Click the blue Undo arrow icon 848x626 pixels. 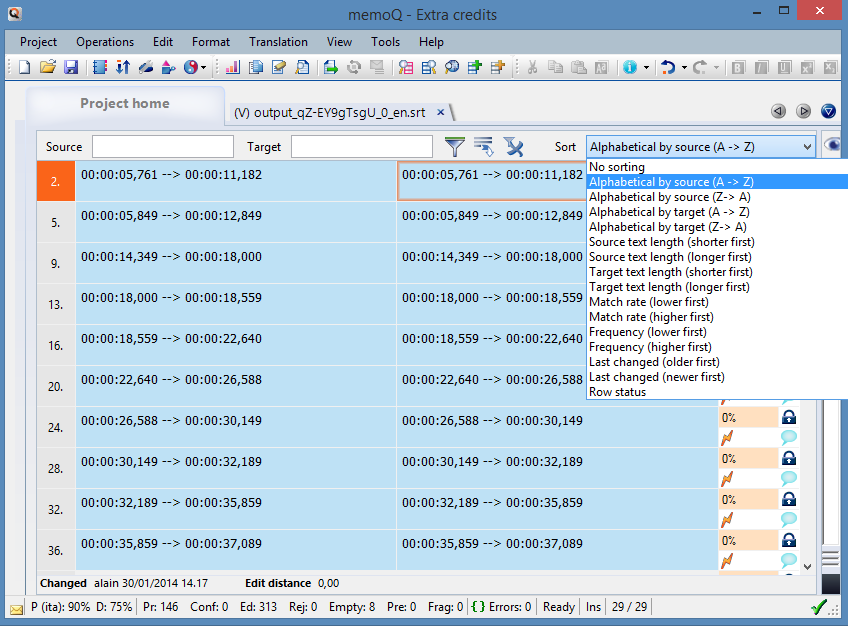click(x=668, y=68)
